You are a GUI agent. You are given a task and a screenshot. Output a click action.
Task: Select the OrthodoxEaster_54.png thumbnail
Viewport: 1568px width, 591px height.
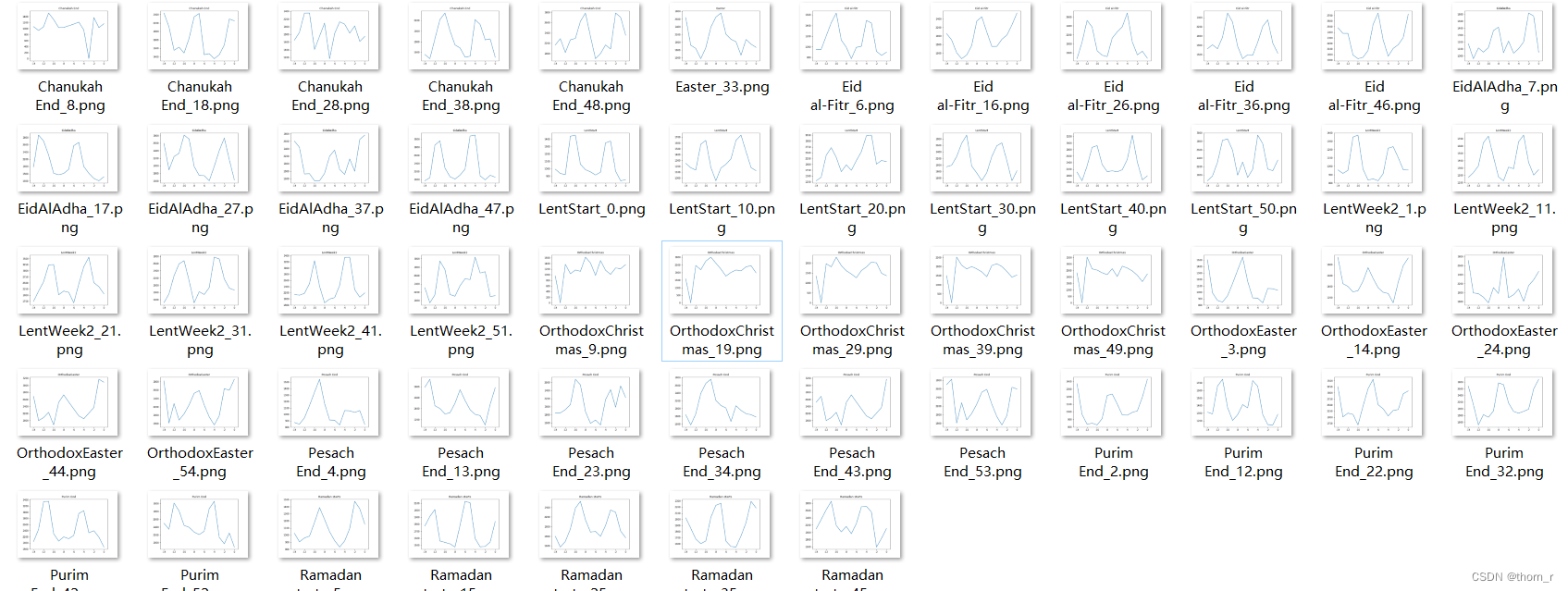tap(199, 403)
